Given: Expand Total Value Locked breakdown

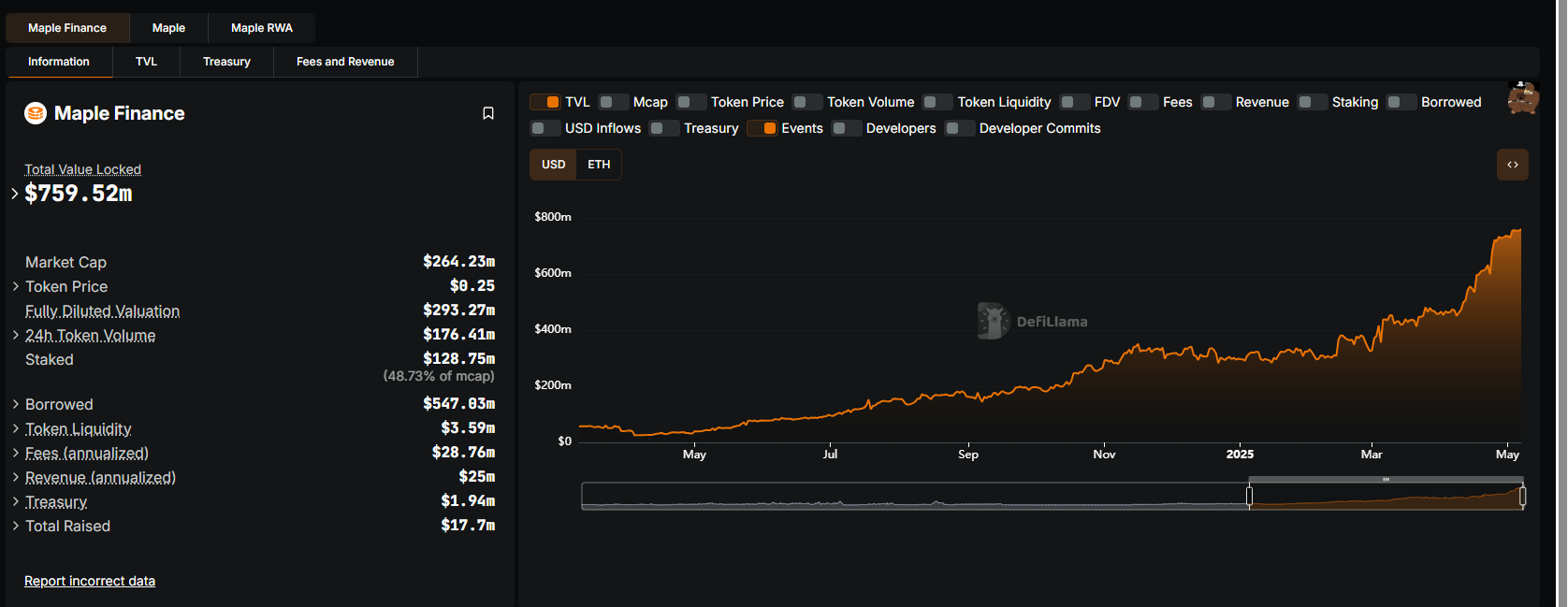Looking at the screenshot, I should [x=15, y=194].
